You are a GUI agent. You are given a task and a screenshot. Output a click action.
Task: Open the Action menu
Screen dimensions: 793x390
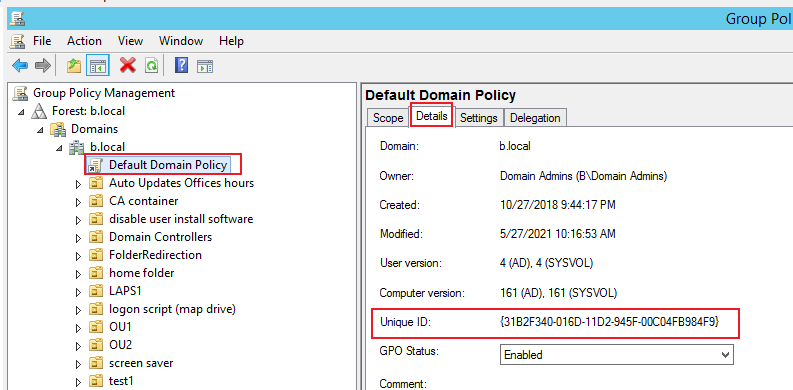point(84,41)
